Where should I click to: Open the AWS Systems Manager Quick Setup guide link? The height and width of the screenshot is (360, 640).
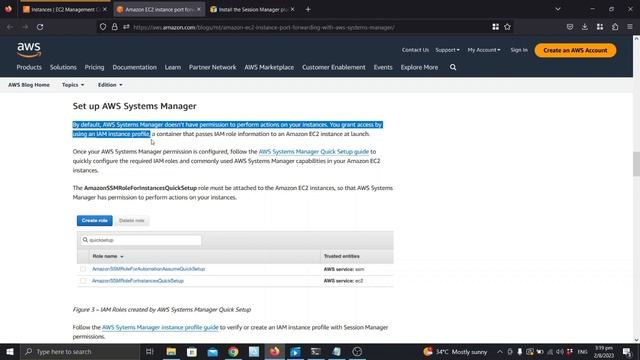coord(313,151)
